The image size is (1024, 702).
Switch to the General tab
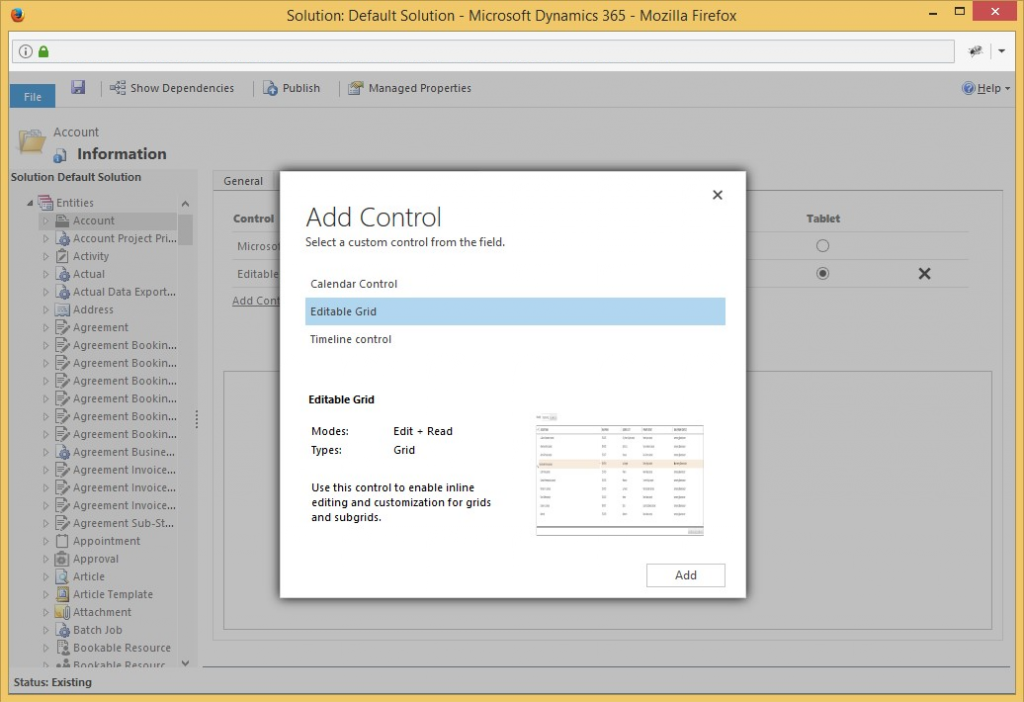pos(243,181)
